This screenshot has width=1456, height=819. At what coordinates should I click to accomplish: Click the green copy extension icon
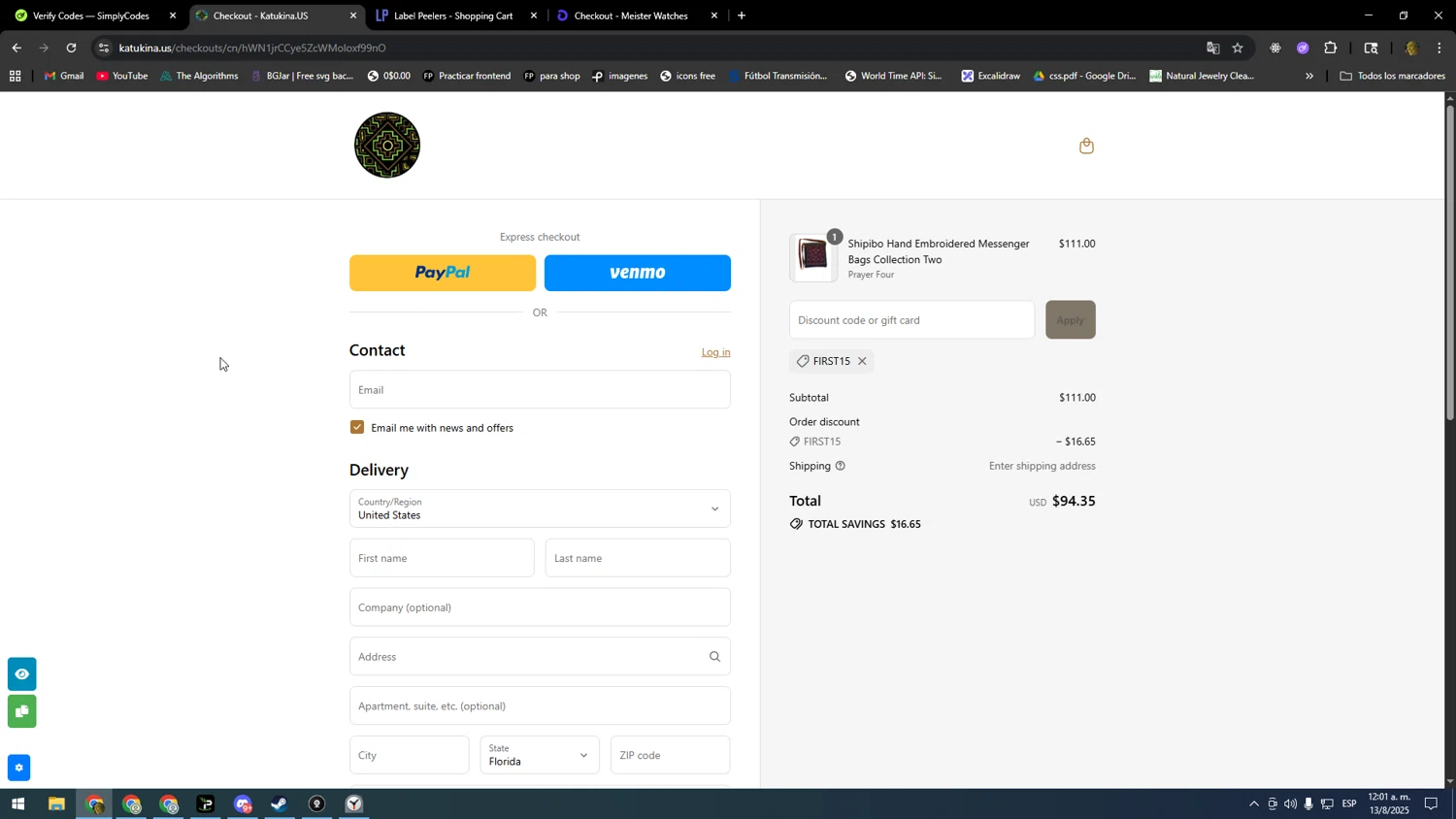point(21,711)
